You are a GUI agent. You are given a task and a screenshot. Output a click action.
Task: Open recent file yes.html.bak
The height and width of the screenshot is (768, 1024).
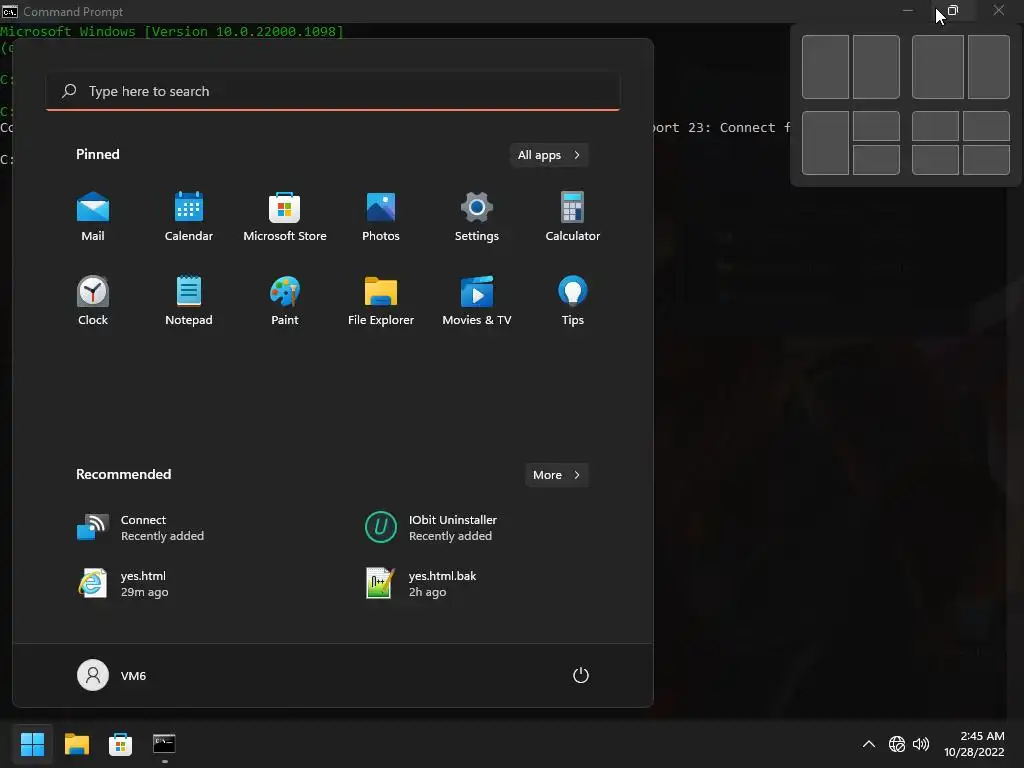pos(421,584)
